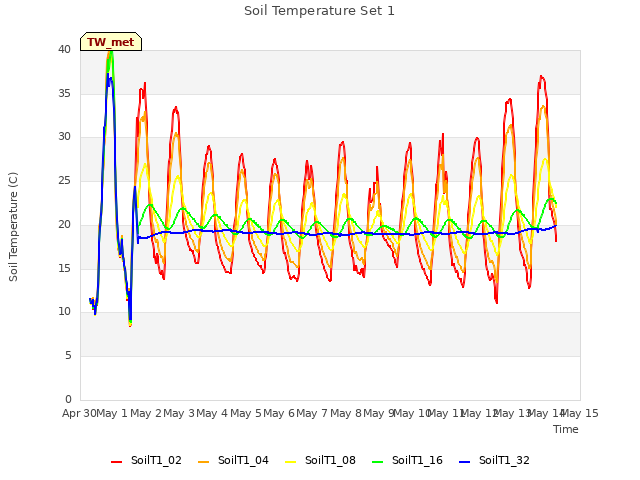Click the yellow SoilT1_08 legend swatch

click(x=291, y=462)
